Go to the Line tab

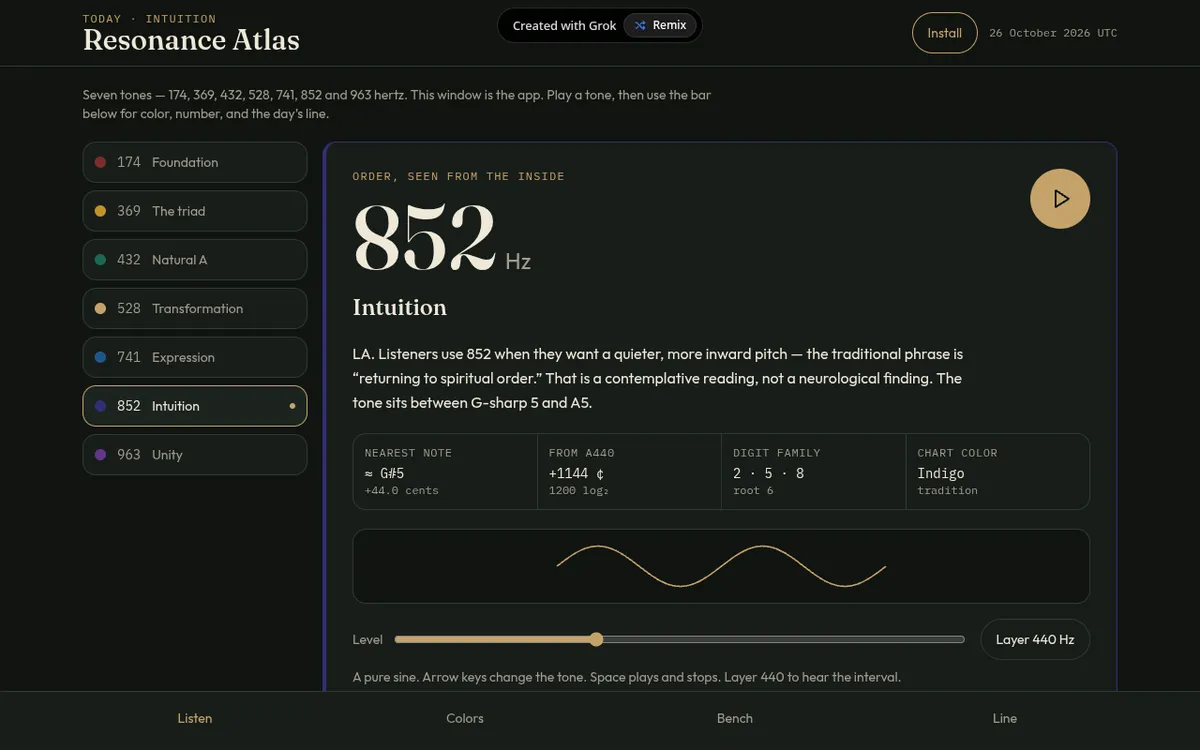1005,718
